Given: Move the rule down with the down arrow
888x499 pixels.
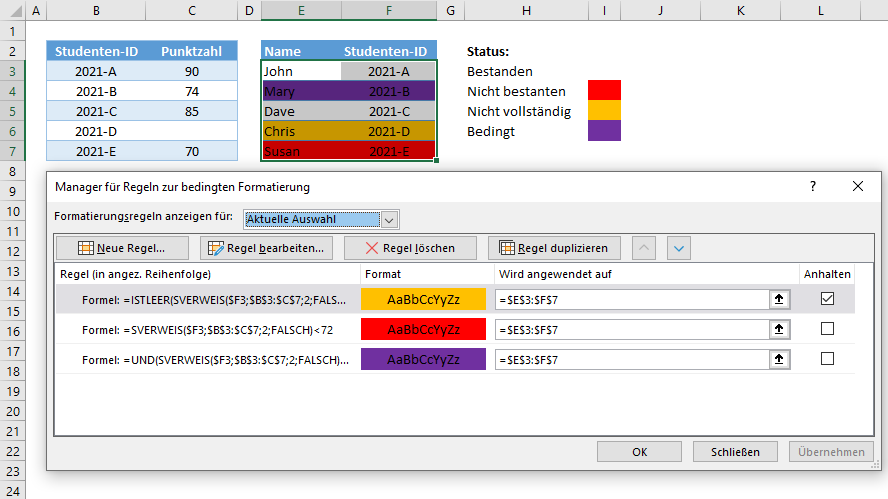Looking at the screenshot, I should (678, 248).
